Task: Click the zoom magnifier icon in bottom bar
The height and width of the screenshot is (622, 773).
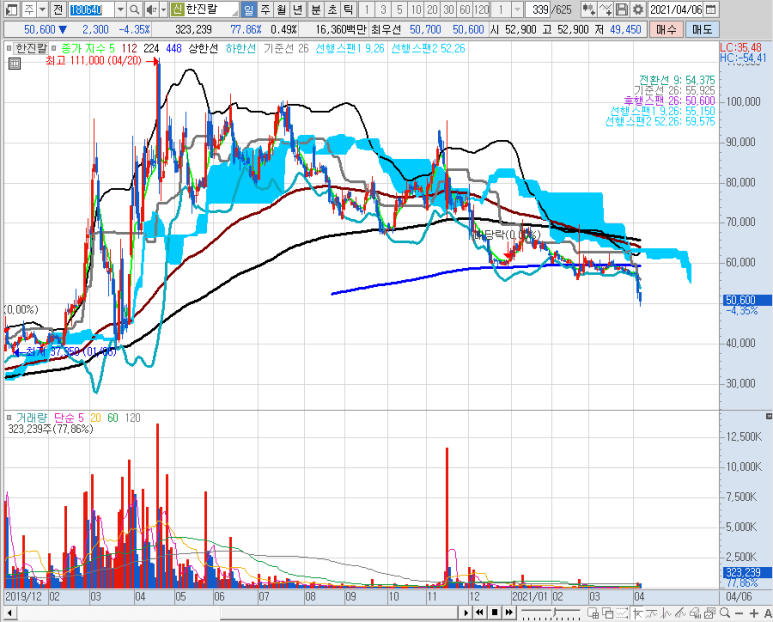Action: [725, 613]
